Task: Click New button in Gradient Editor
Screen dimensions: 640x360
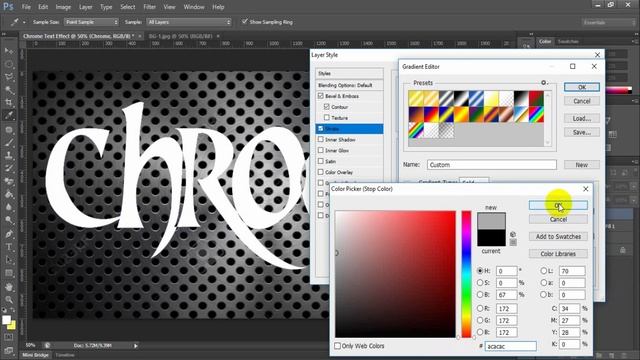Action: click(582, 165)
